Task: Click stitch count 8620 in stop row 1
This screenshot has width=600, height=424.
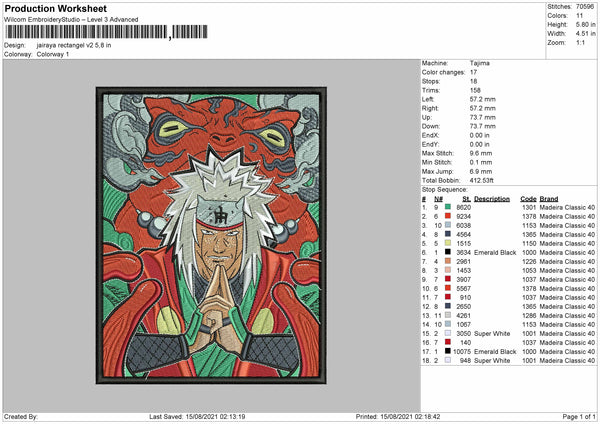Action: click(463, 207)
